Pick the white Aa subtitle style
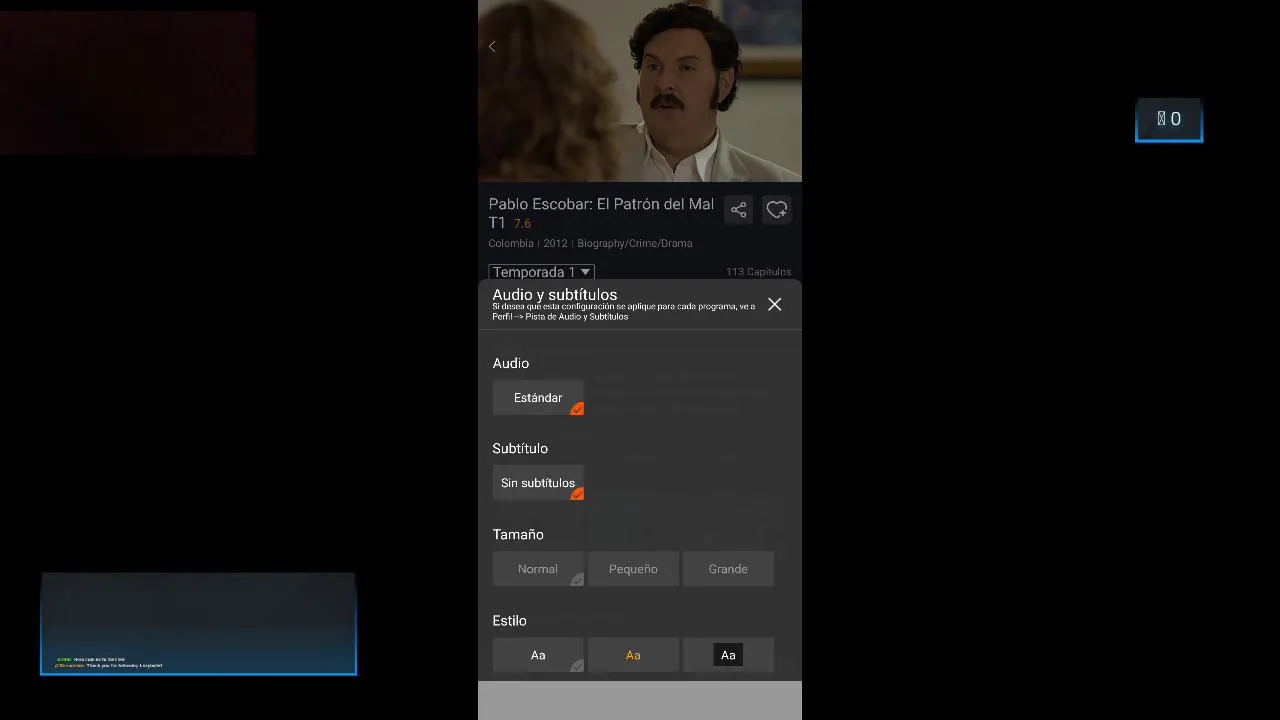 [x=538, y=655]
